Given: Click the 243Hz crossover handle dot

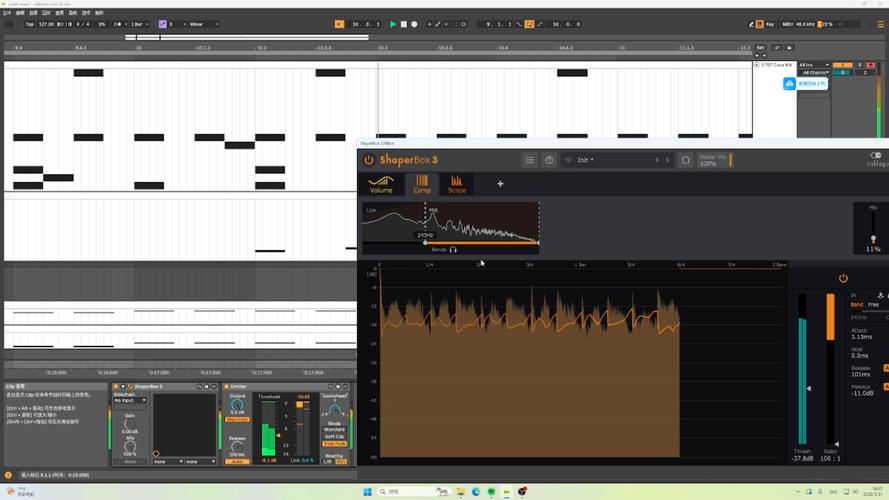Looking at the screenshot, I should coord(425,243).
